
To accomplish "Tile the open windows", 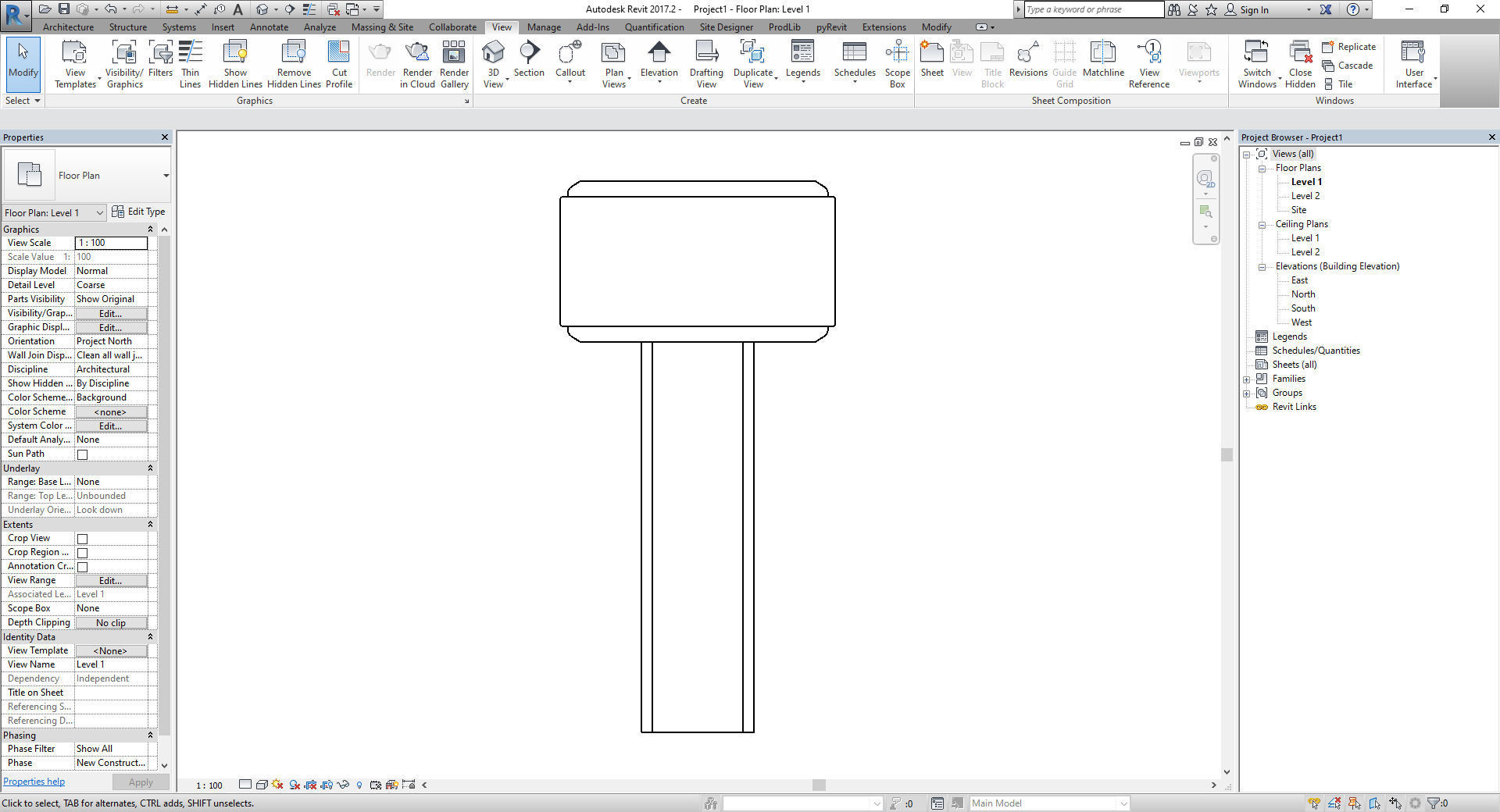I will point(1338,84).
